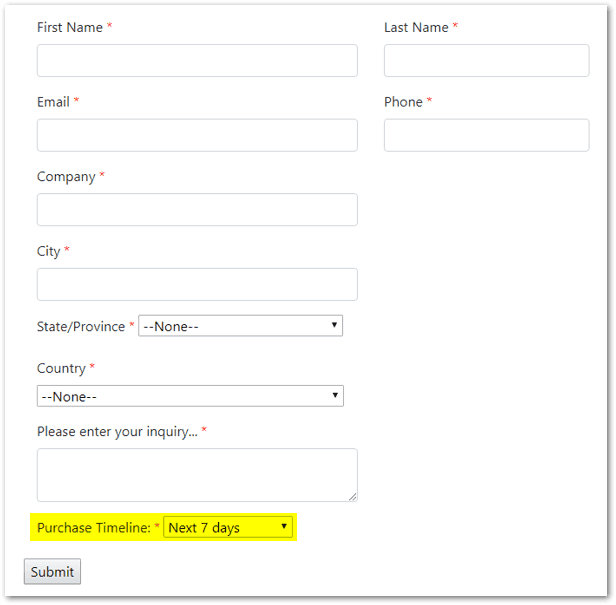This screenshot has height=605, width=616.
Task: Focus the City input field
Action: 197,284
